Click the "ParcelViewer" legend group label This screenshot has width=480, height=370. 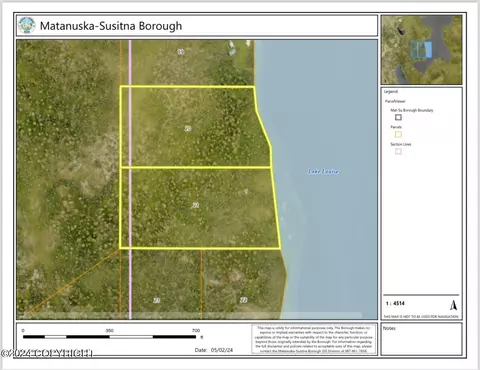[x=395, y=101]
